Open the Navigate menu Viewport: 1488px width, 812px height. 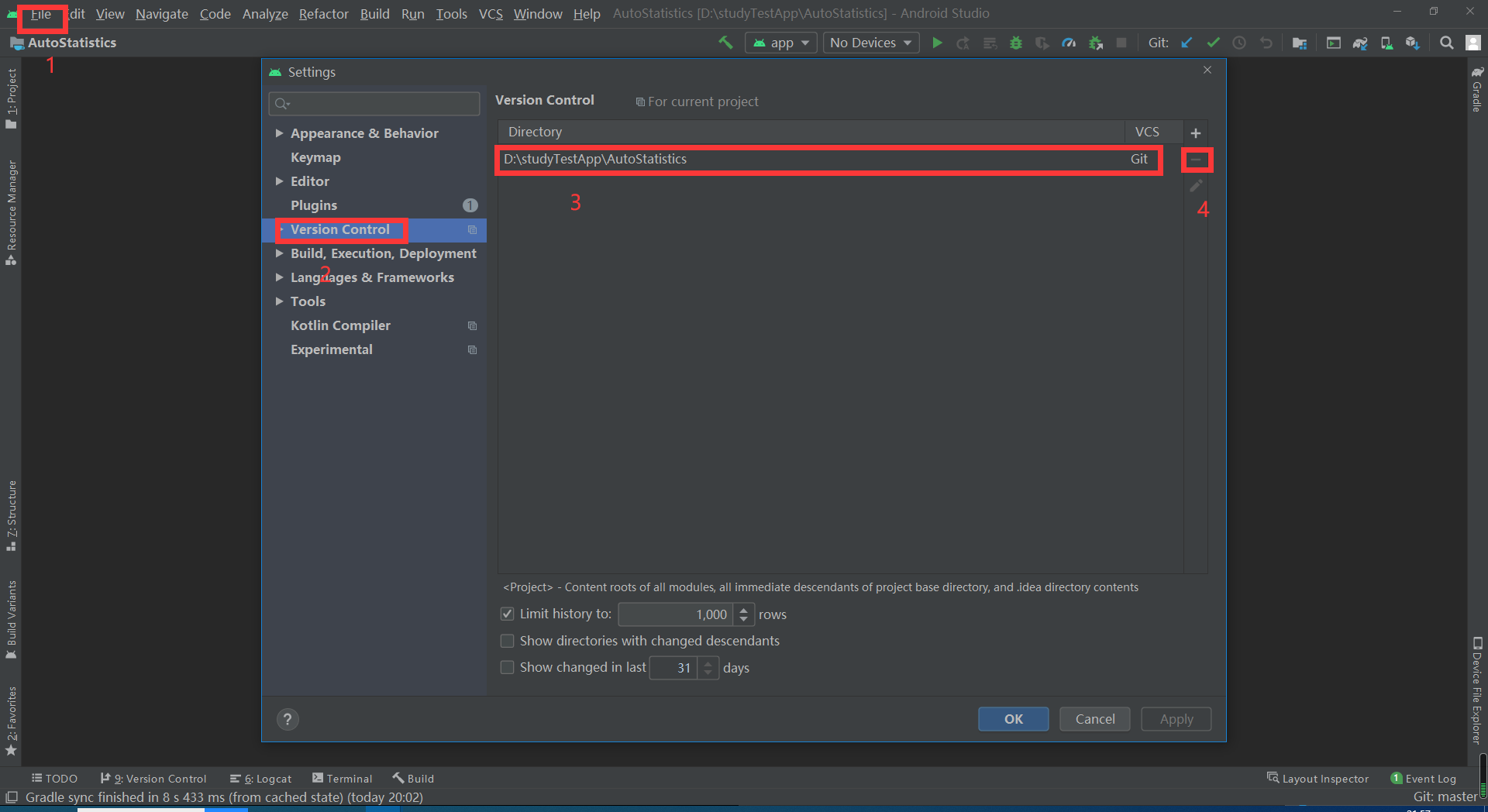(x=162, y=14)
